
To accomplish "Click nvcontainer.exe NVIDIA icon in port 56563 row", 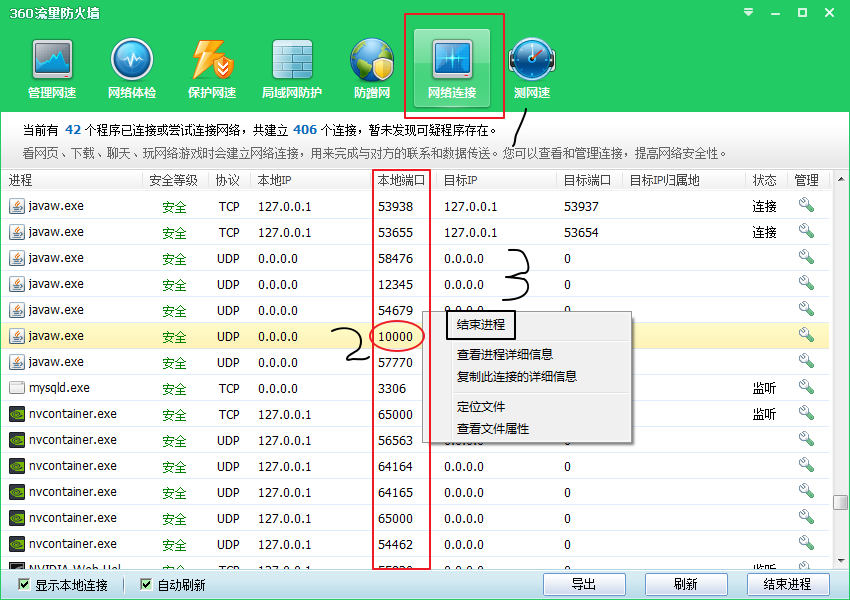I will 17,440.
